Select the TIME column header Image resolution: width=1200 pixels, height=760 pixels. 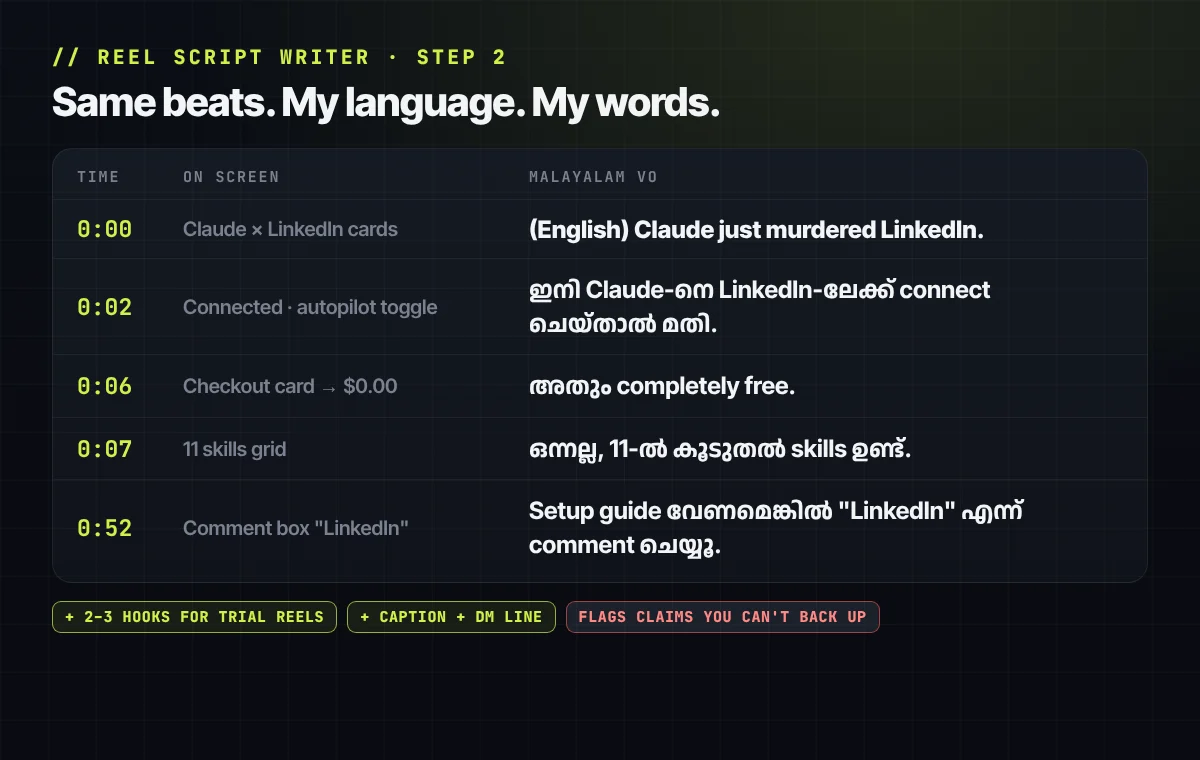click(98, 177)
